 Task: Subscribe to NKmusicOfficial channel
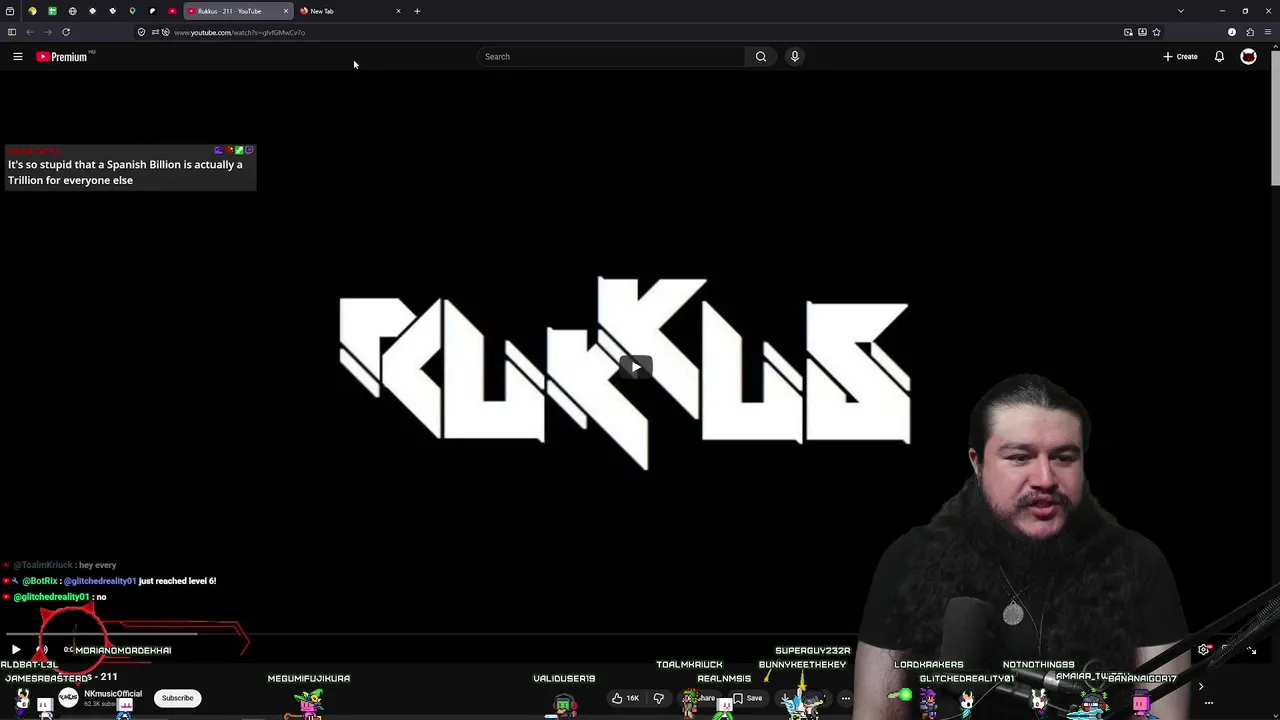click(x=178, y=698)
